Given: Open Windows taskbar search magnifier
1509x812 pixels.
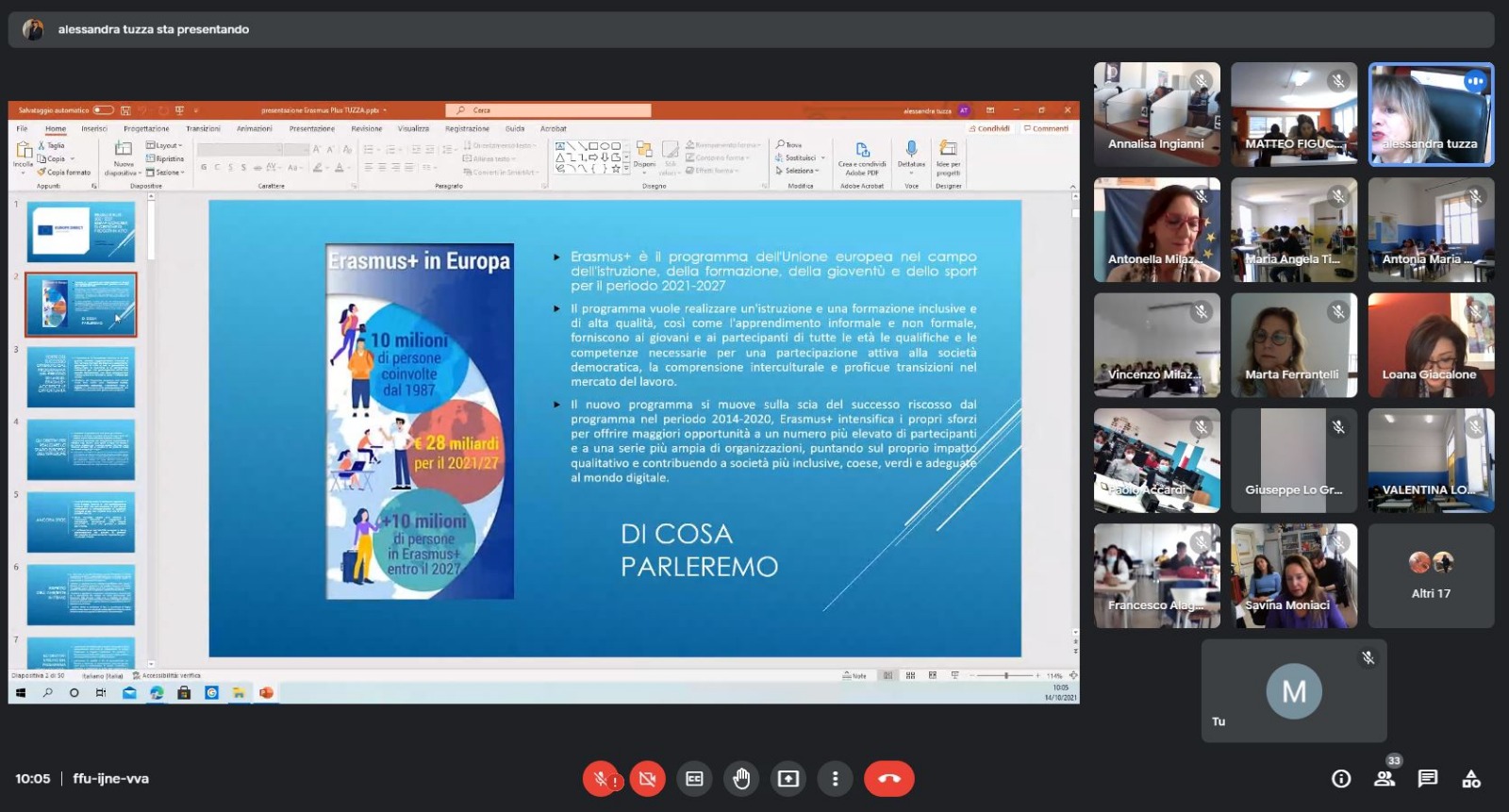Looking at the screenshot, I should coord(48,692).
